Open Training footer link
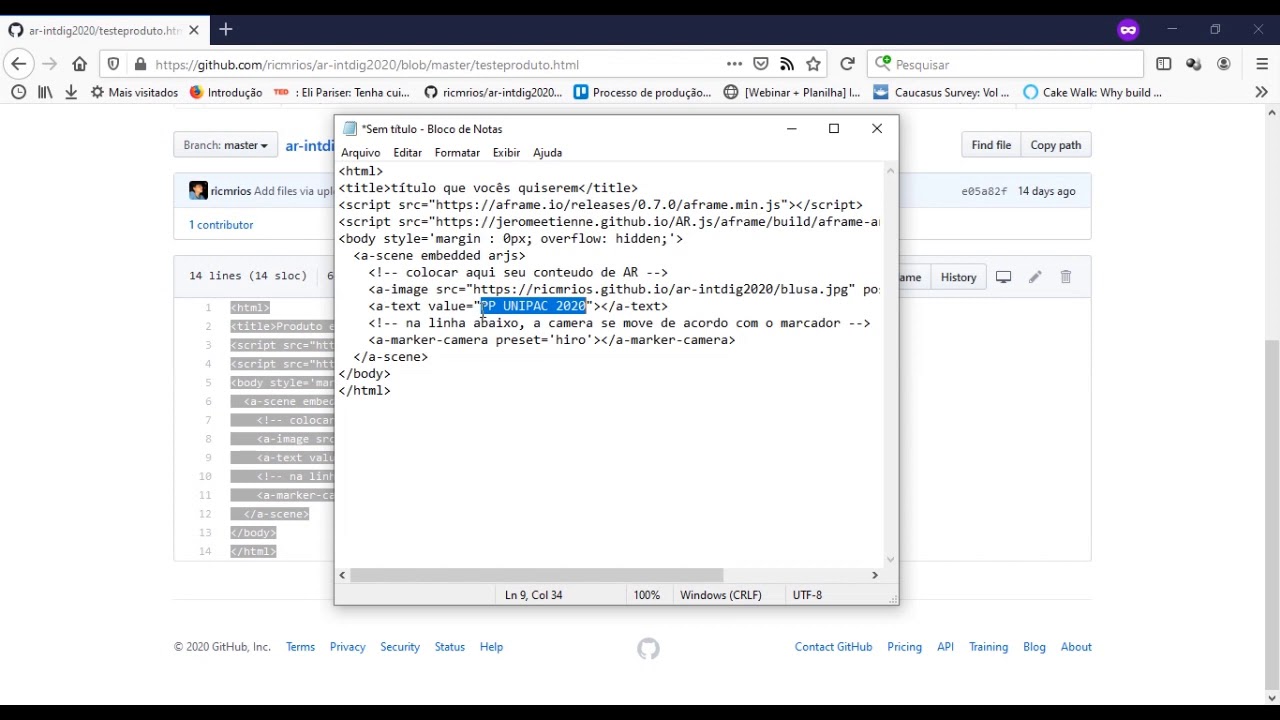 coord(988,647)
